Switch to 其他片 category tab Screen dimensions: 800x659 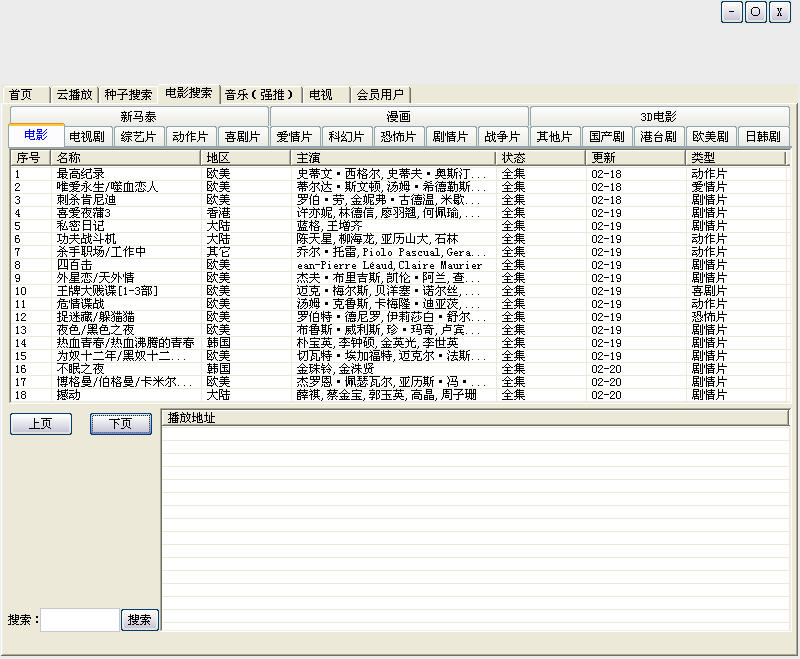point(555,137)
